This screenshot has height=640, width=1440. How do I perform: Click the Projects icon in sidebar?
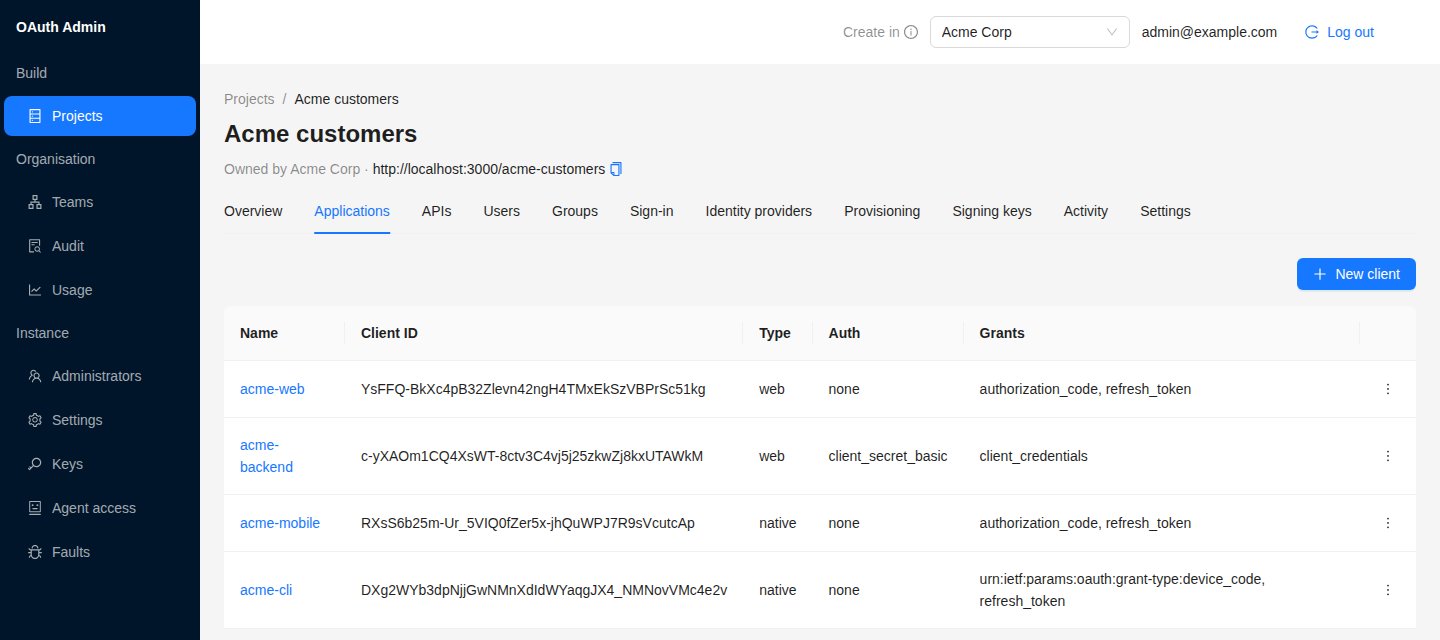click(x=35, y=116)
